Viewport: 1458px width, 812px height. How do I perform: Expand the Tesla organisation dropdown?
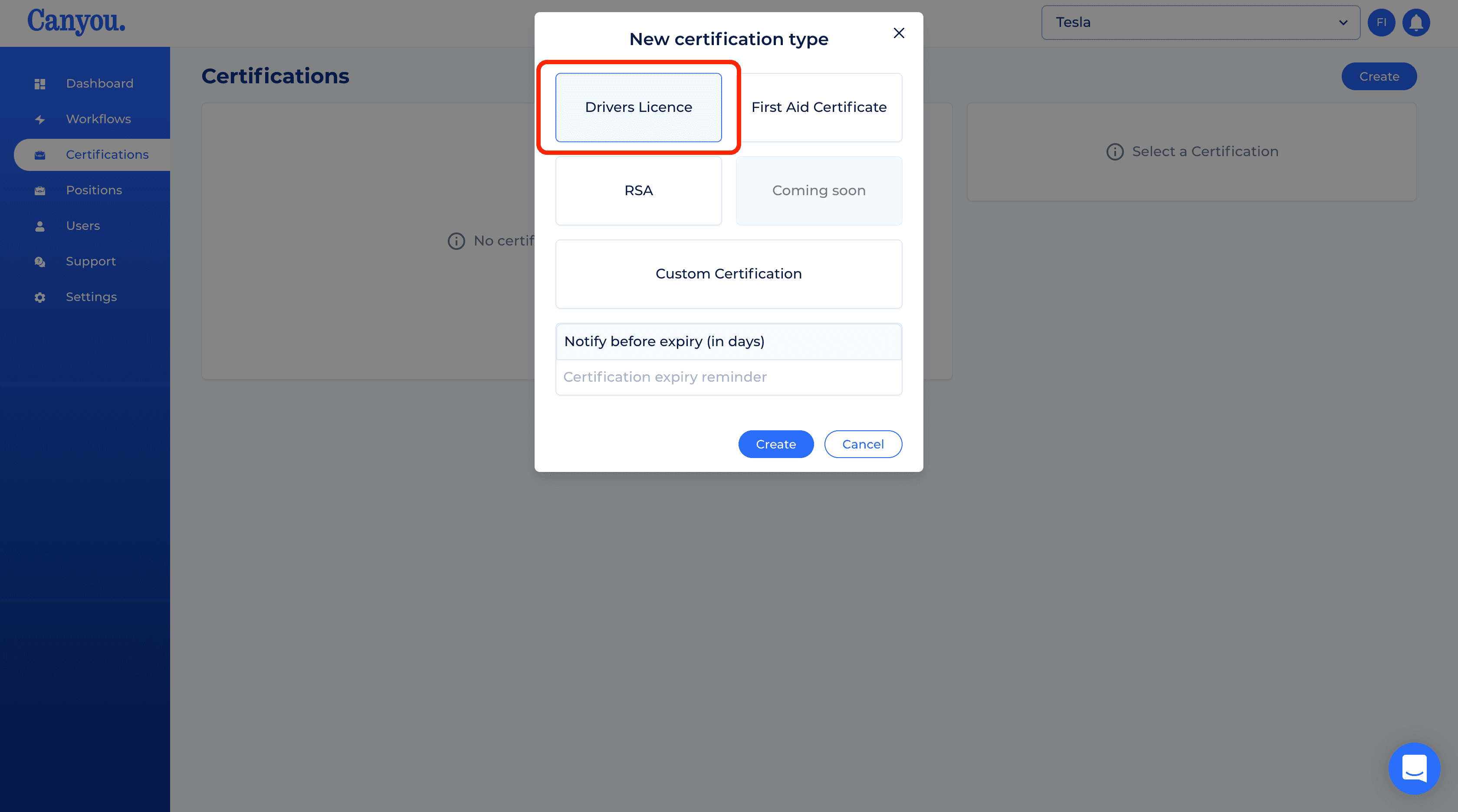1201,23
